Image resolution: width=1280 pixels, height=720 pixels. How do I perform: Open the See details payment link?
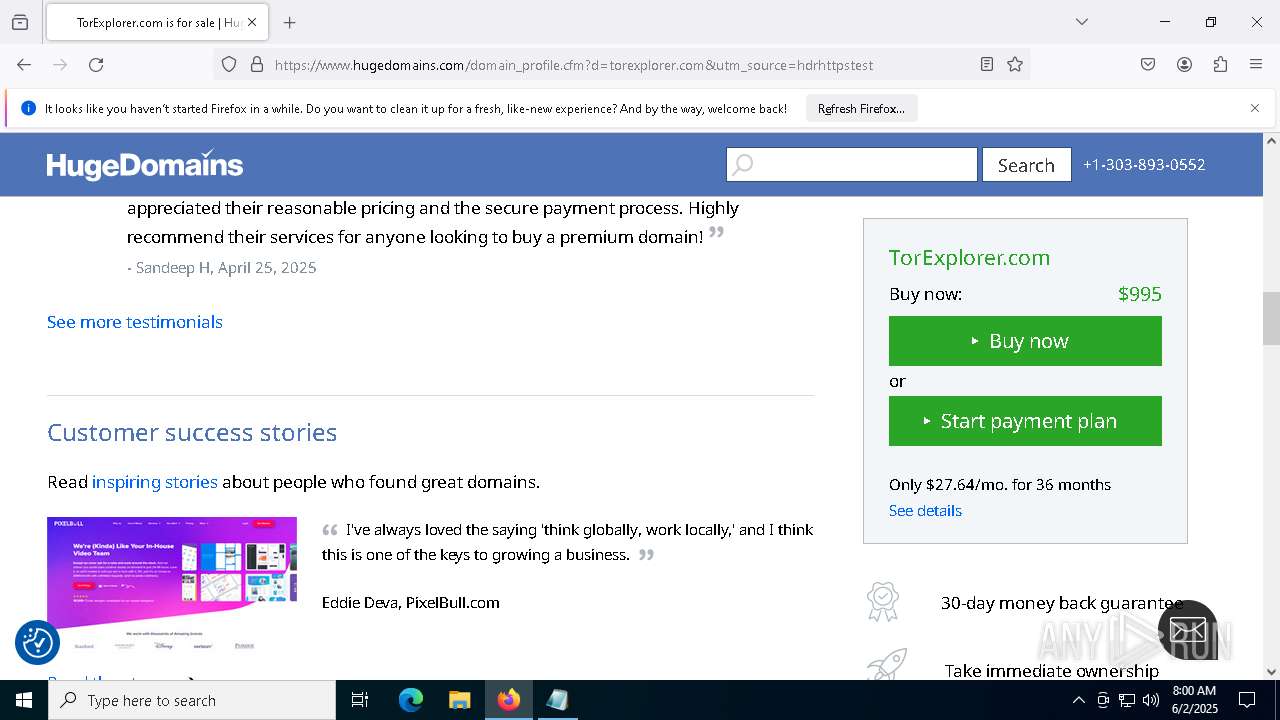tap(925, 511)
